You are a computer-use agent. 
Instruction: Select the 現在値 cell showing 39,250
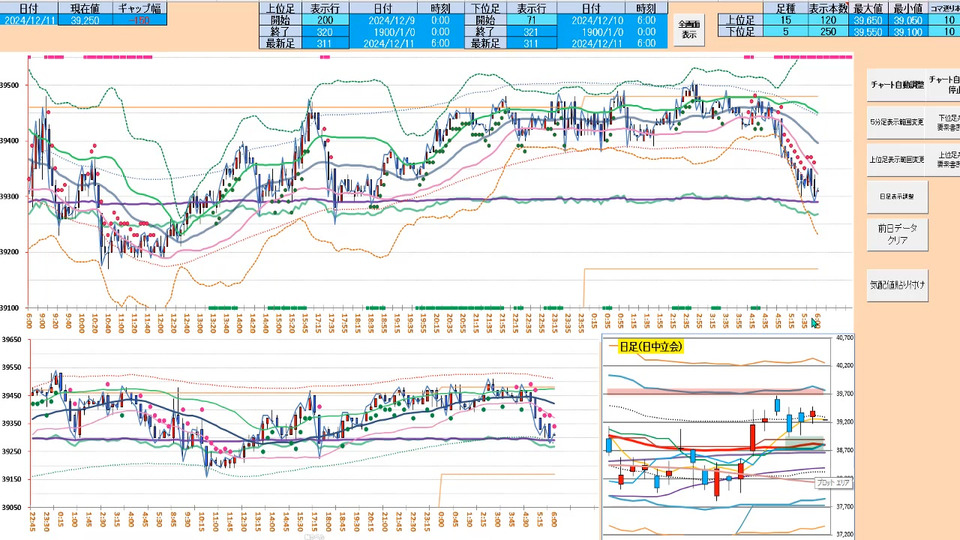[x=85, y=20]
